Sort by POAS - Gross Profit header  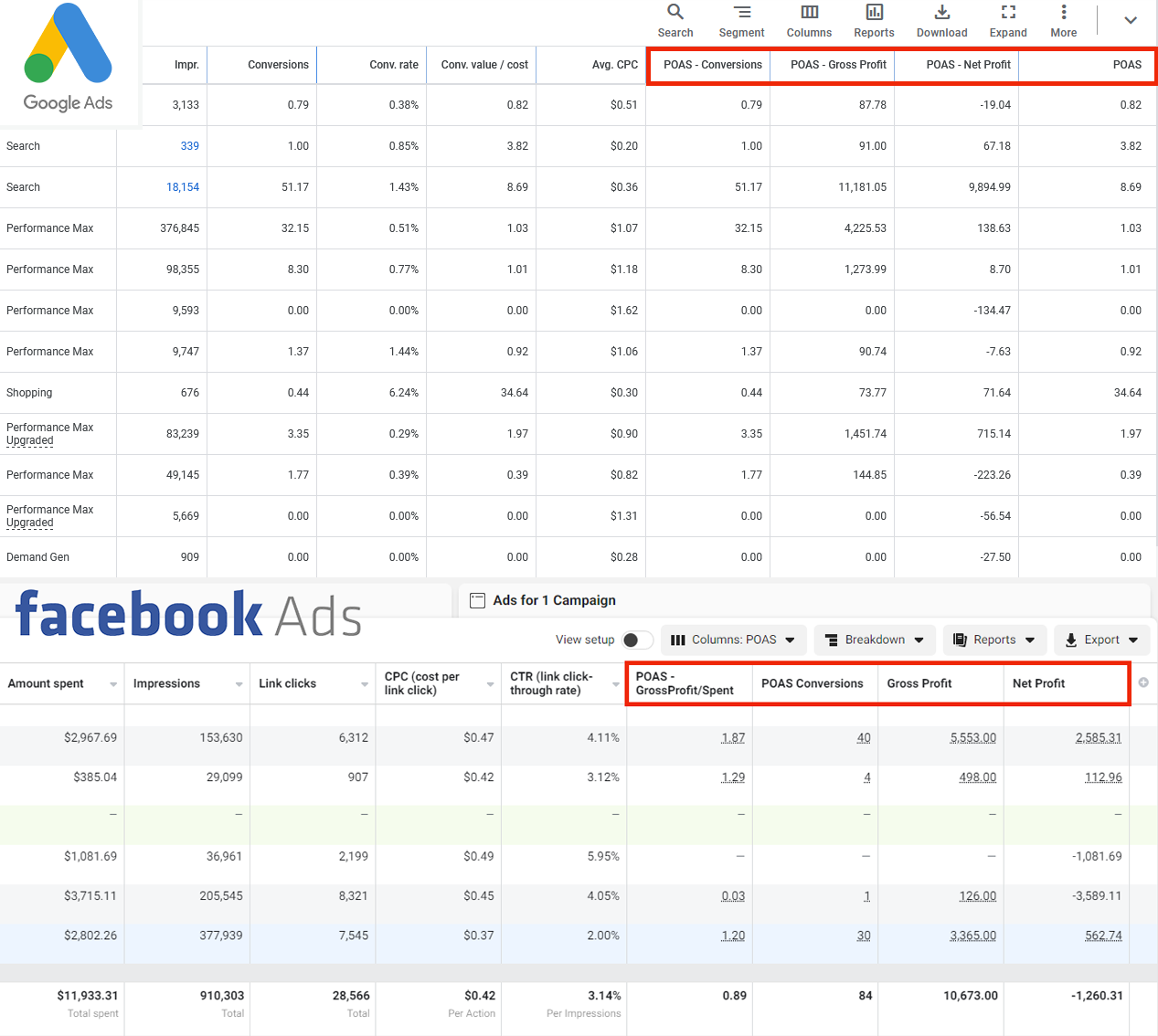(838, 65)
